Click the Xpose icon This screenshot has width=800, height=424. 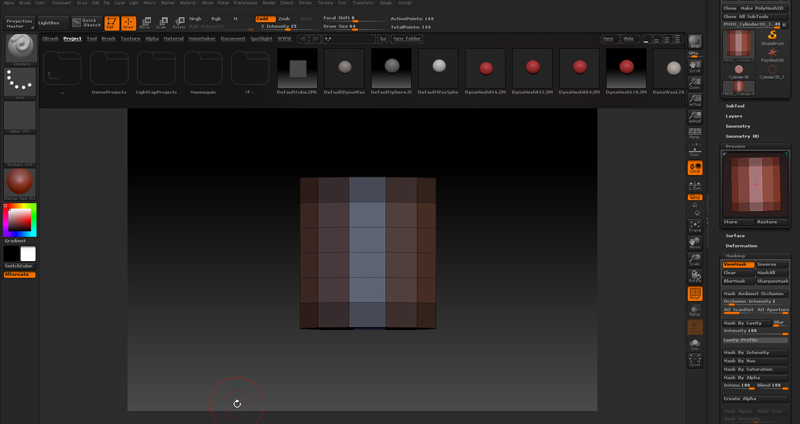point(694,360)
